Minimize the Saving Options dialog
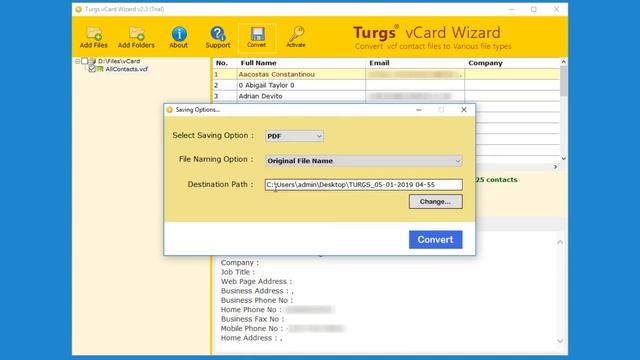The width and height of the screenshot is (640, 360). [x=419, y=110]
